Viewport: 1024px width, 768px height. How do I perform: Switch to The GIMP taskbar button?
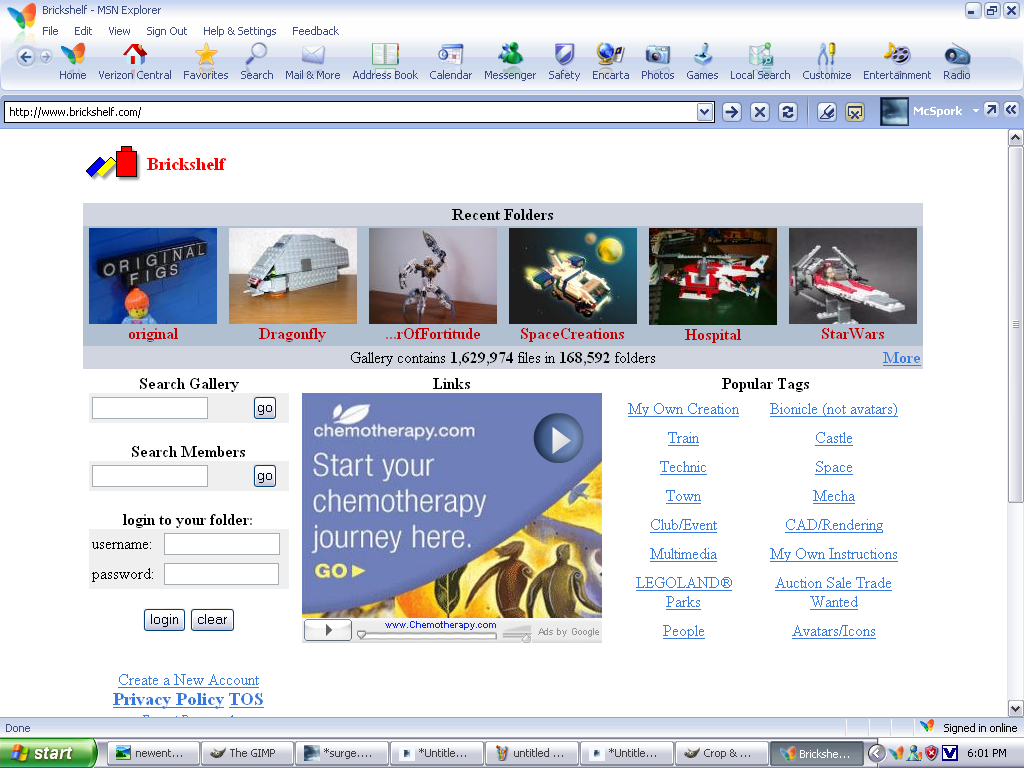(x=248, y=753)
